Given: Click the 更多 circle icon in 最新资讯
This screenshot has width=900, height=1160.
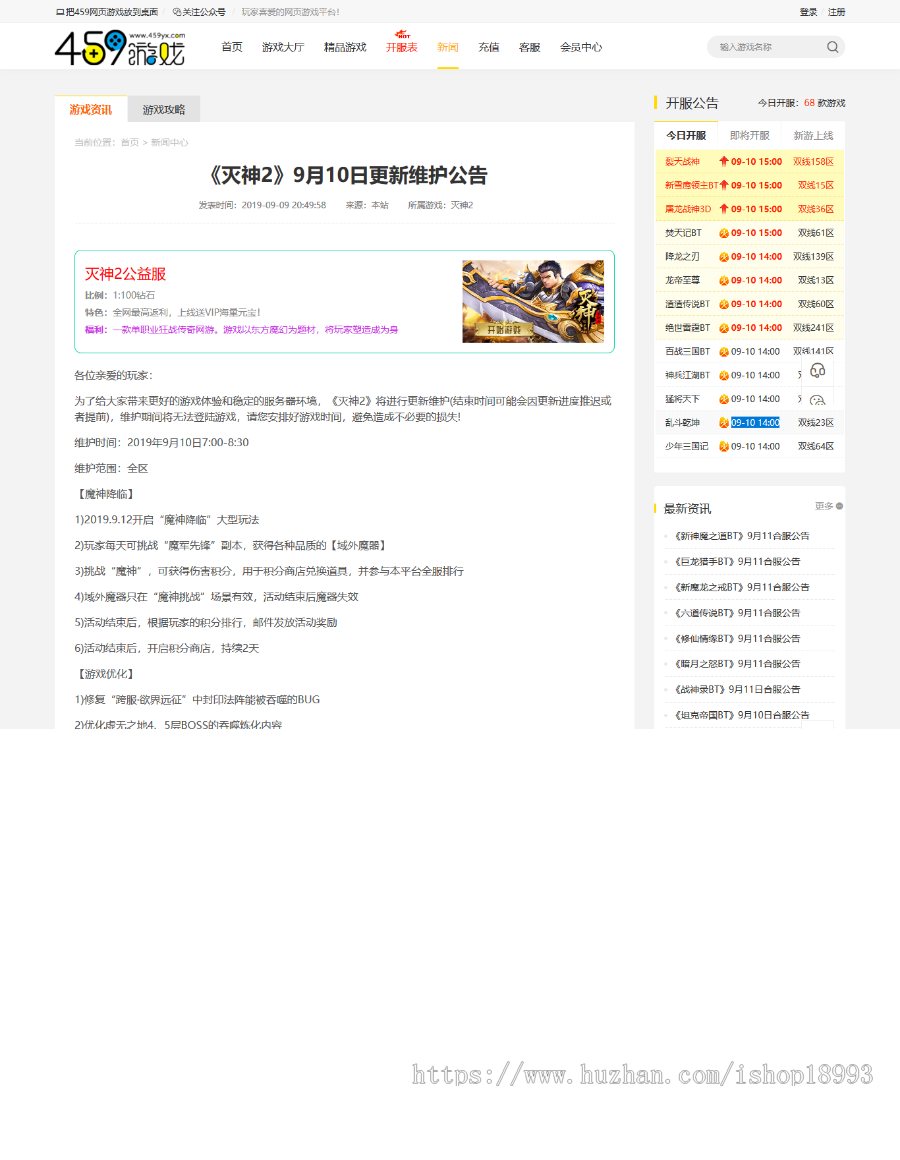Looking at the screenshot, I should point(839,506).
